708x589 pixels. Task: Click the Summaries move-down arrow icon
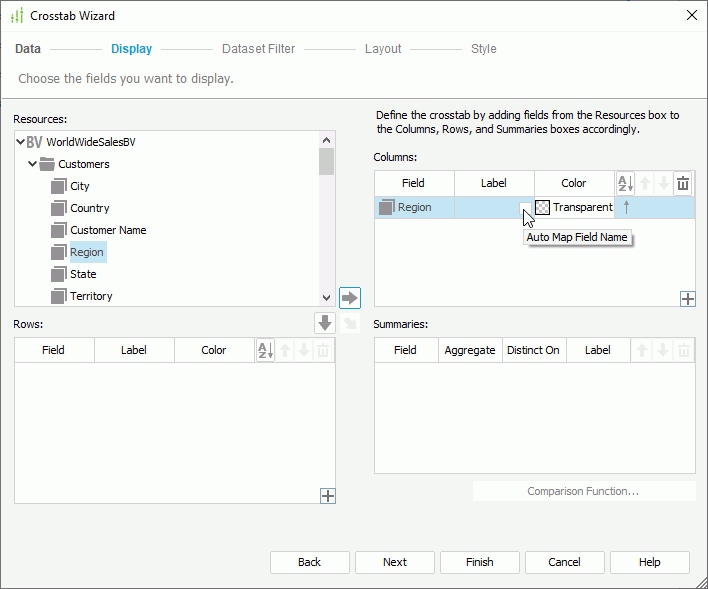click(x=663, y=350)
